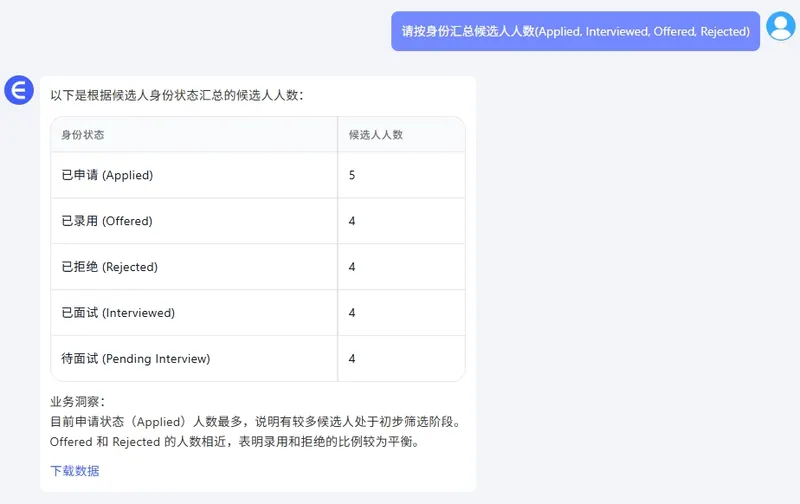Click the blue user avatar icon
This screenshot has width=800, height=504.
pos(780,26)
